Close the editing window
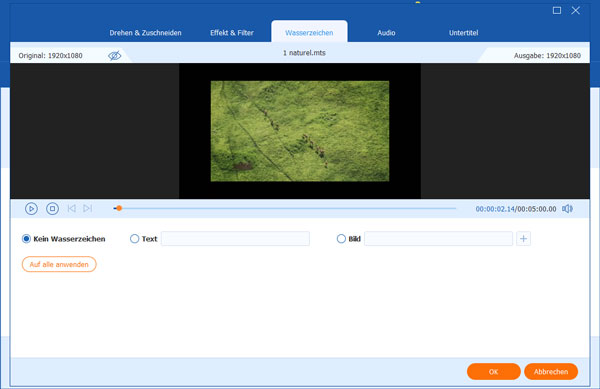600x389 pixels. pos(576,10)
